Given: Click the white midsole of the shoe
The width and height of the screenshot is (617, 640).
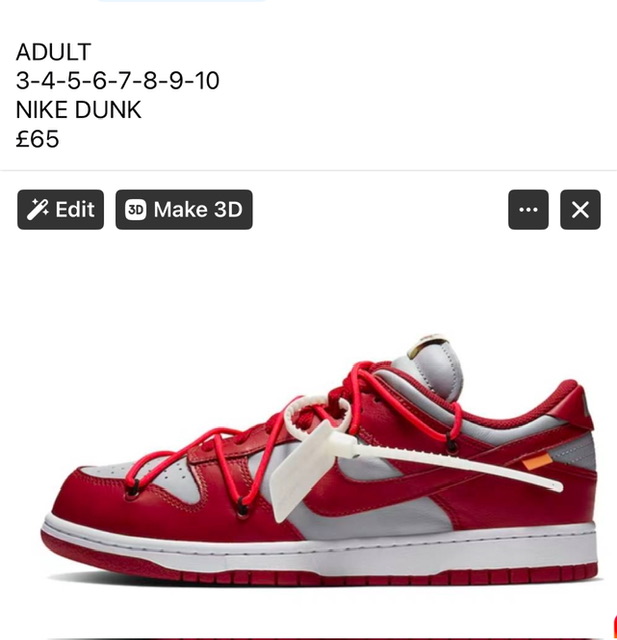Looking at the screenshot, I should tap(320, 547).
